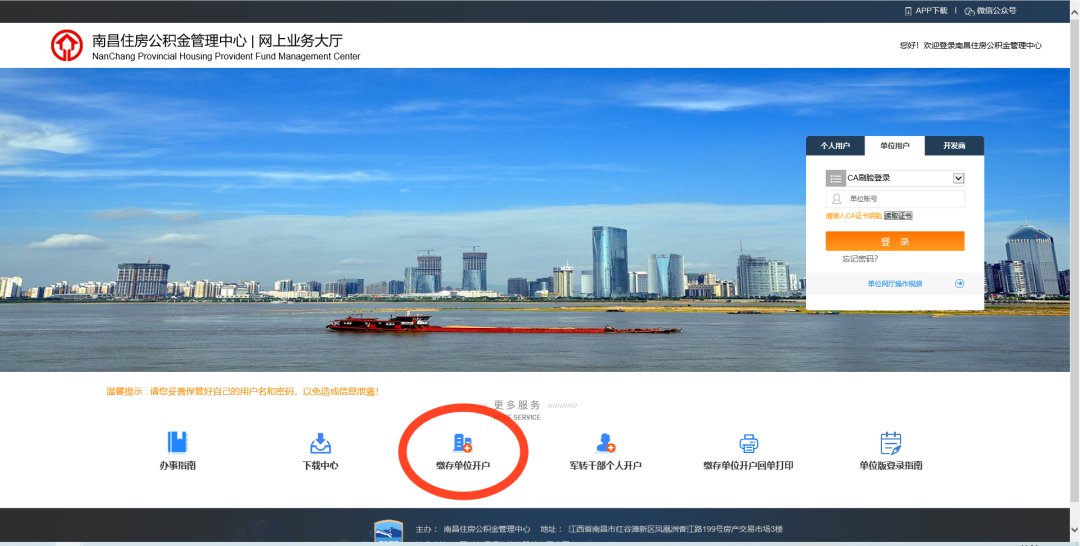Click the WeChat 微信公众号 icon
The height and width of the screenshot is (546, 1080).
click(x=970, y=11)
